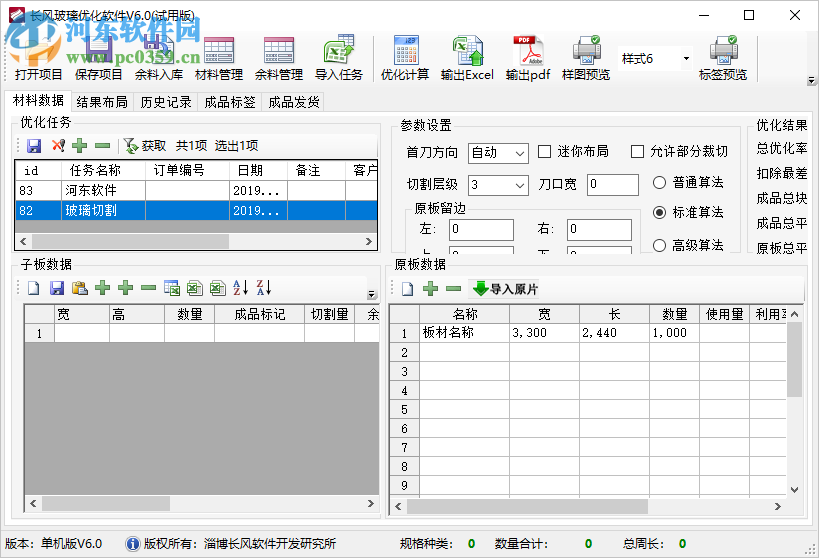The width and height of the screenshot is (819, 558).
Task: Switch to the 历史记录 tab
Action: (x=166, y=102)
